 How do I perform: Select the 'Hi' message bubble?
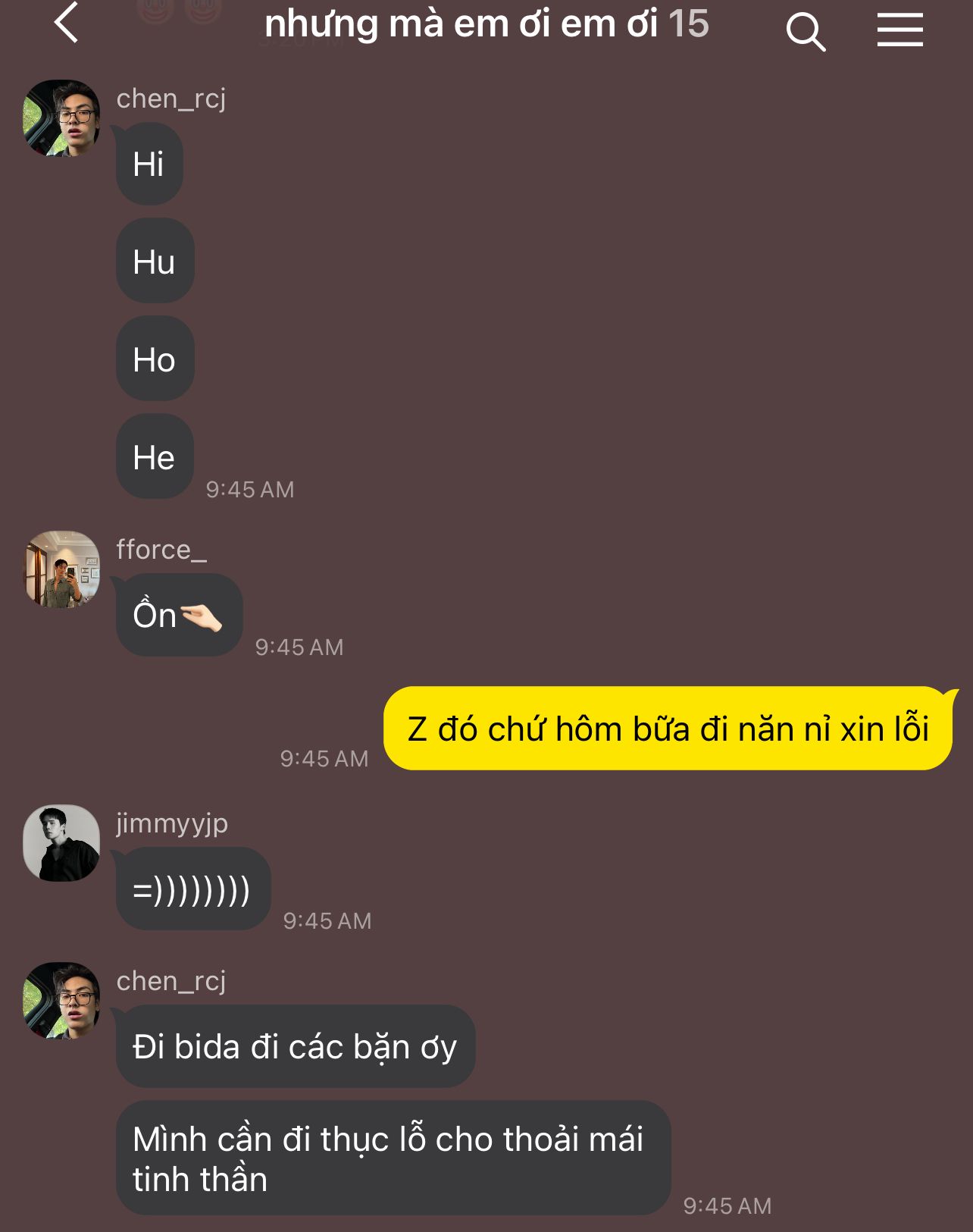149,164
